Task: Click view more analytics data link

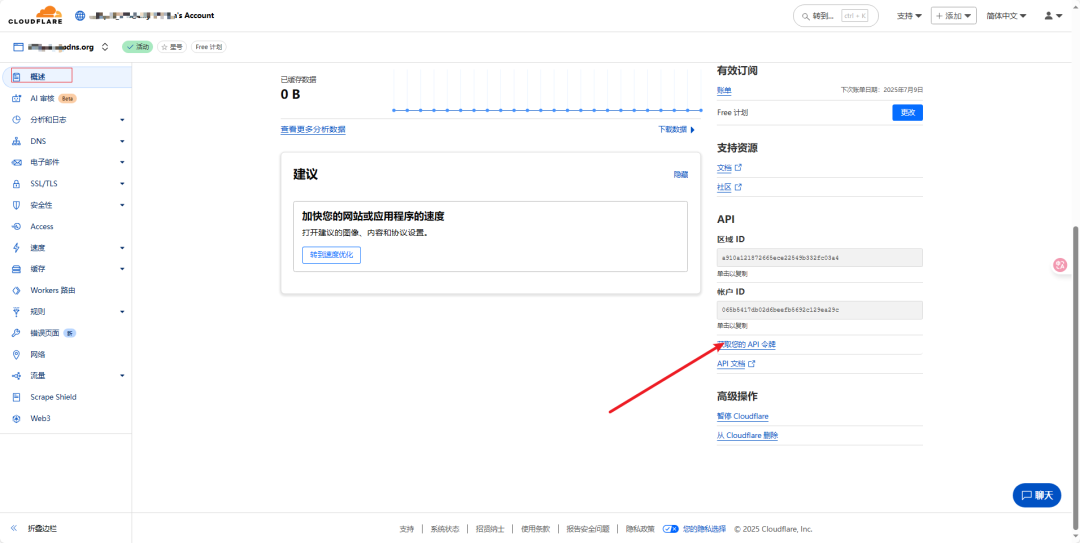Action: click(x=313, y=129)
